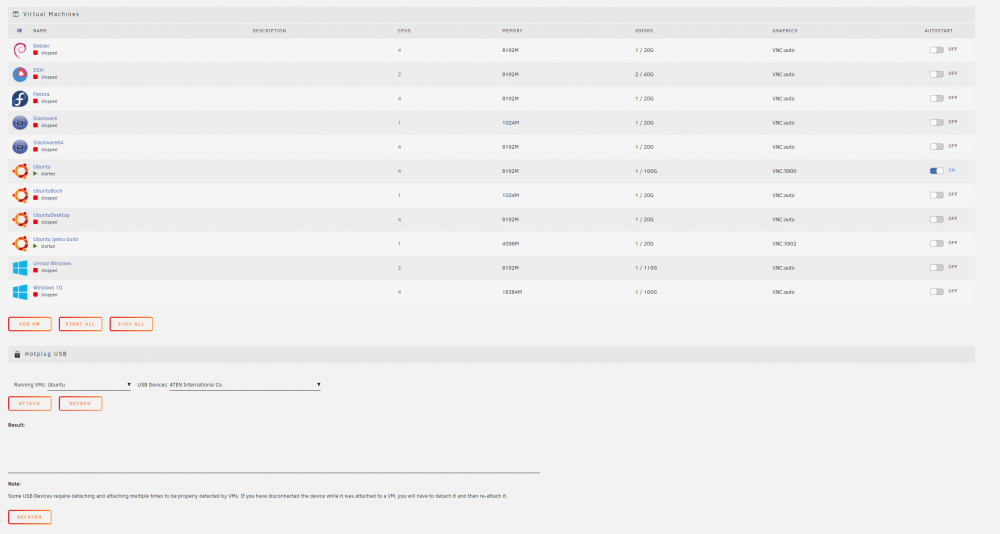Expand CPU count 4 for Fedora
Viewport: 1000px width, 534px height.
pyautogui.click(x=399, y=99)
